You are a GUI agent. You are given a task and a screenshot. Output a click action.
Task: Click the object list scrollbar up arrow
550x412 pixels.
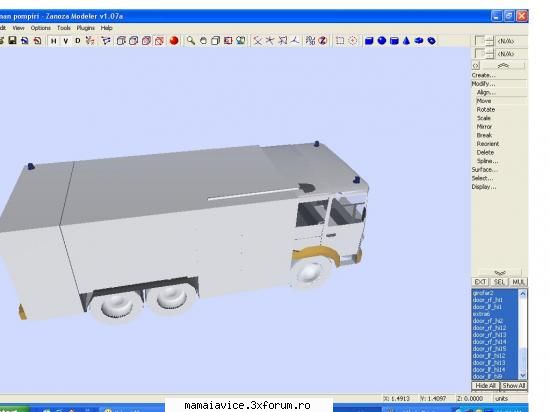coord(523,293)
